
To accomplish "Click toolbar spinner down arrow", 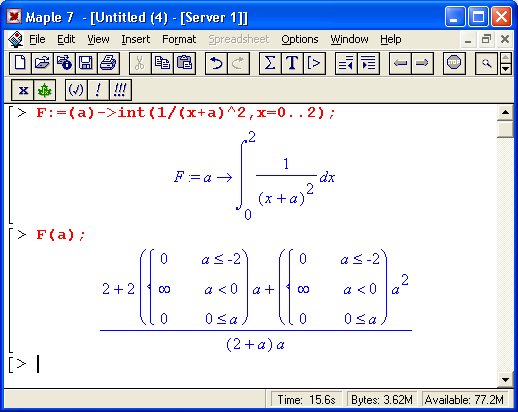I will pos(506,69).
